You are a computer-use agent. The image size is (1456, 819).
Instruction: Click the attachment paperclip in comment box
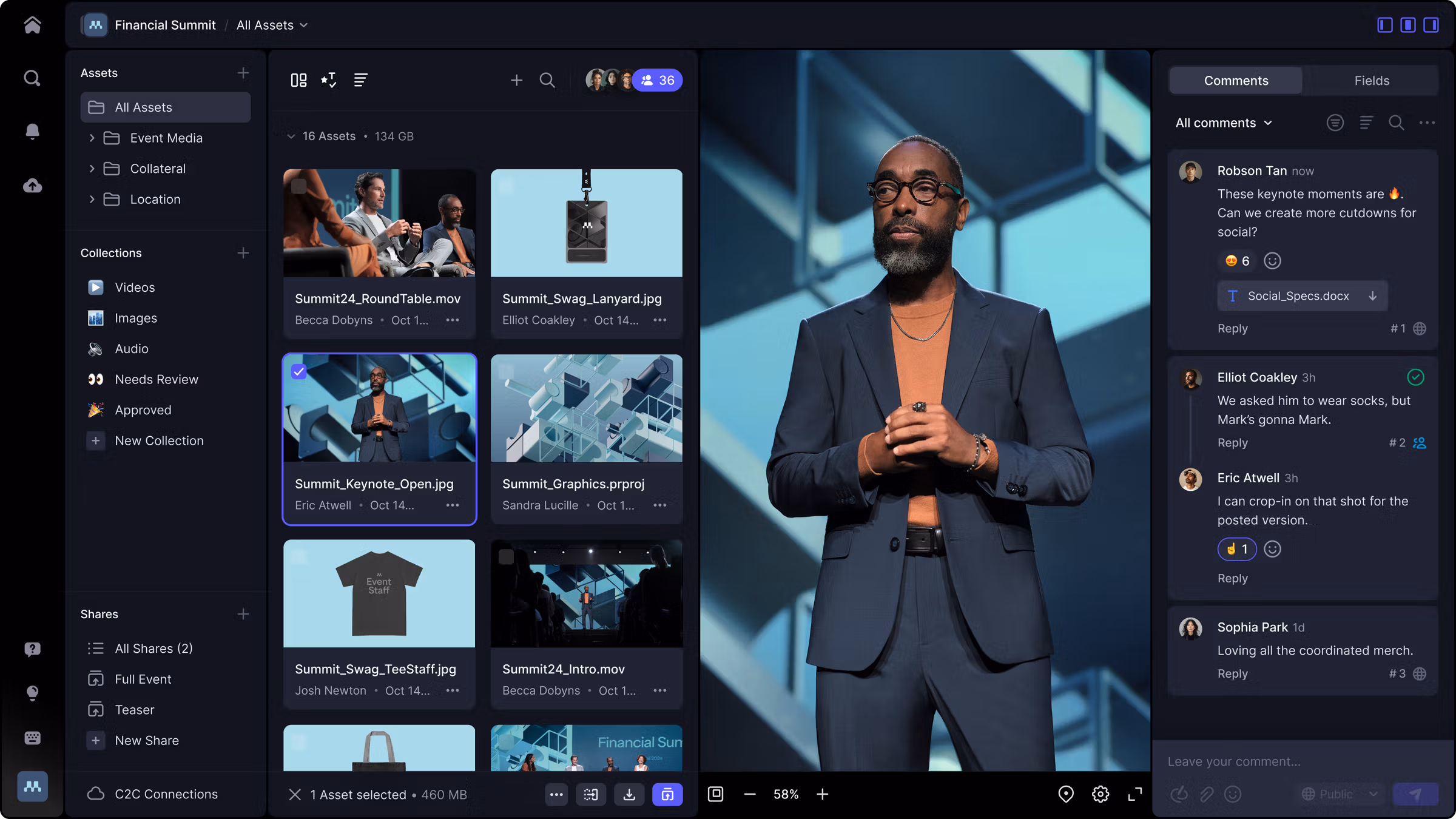tap(1207, 794)
